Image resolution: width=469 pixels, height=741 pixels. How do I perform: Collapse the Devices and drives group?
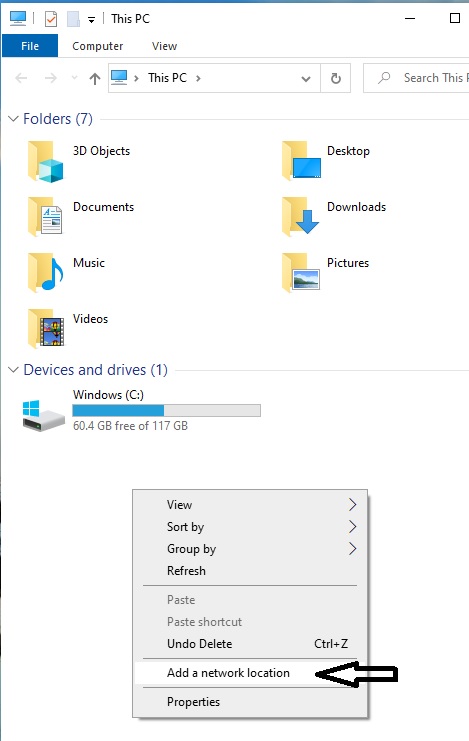coord(13,370)
